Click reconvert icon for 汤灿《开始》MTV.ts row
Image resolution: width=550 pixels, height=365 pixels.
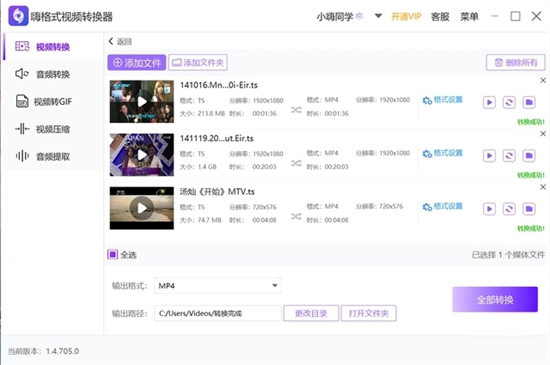point(509,209)
